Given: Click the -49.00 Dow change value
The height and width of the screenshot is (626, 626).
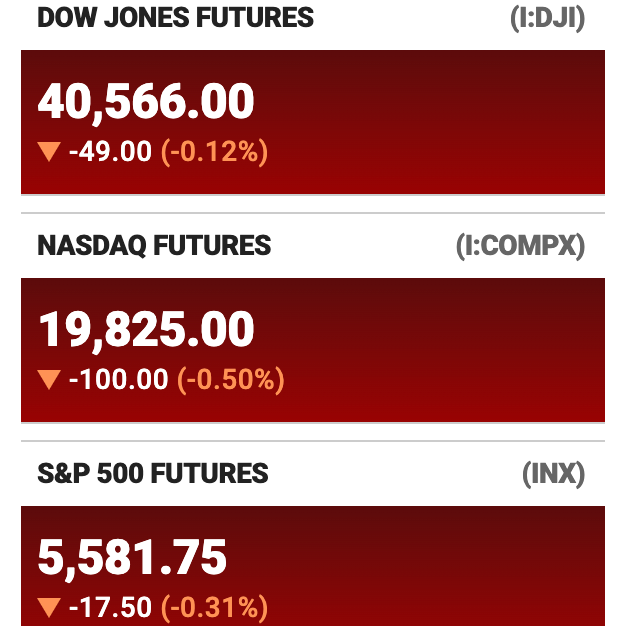Looking at the screenshot, I should (x=110, y=152).
